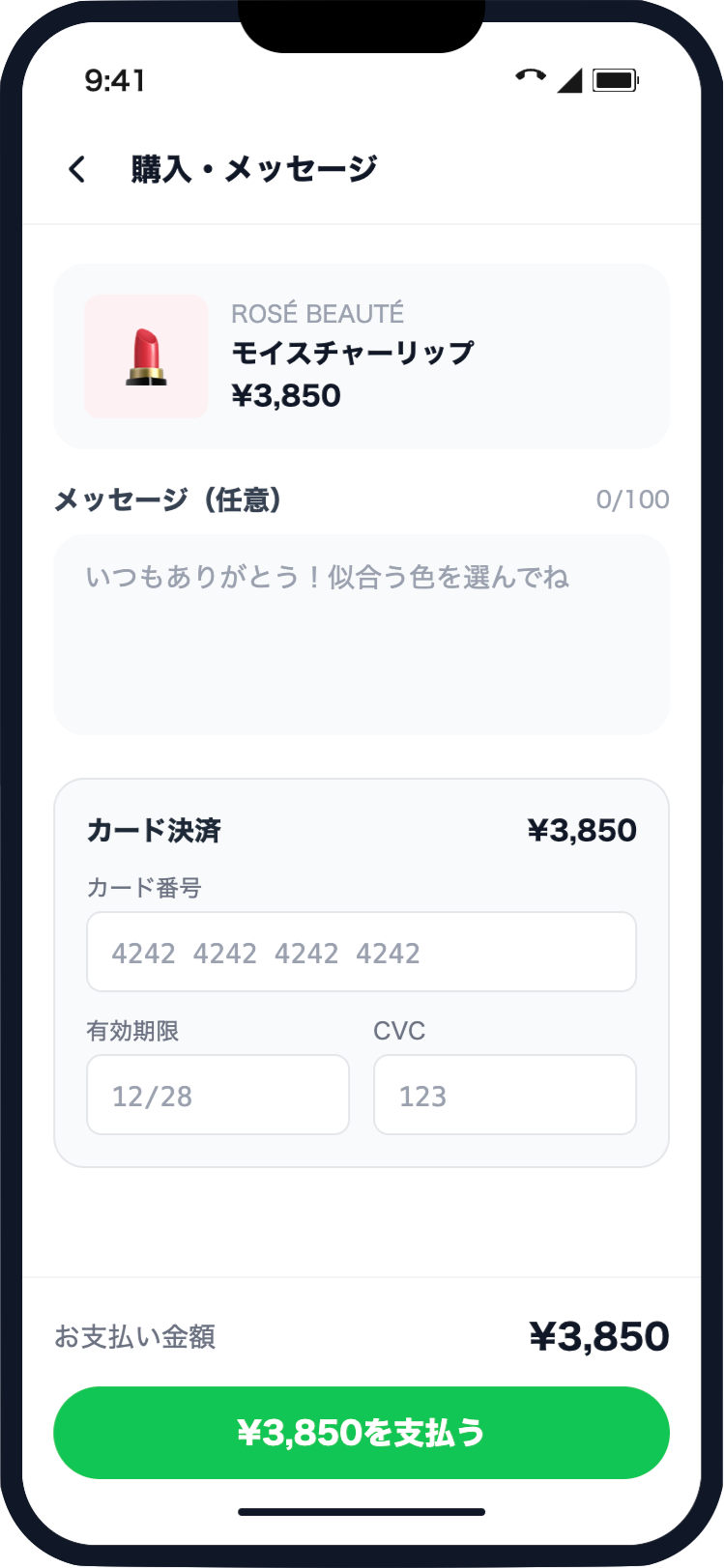Tap the cellular signal strength icon
Viewport: 724px width, 1568px height.
coord(569,80)
